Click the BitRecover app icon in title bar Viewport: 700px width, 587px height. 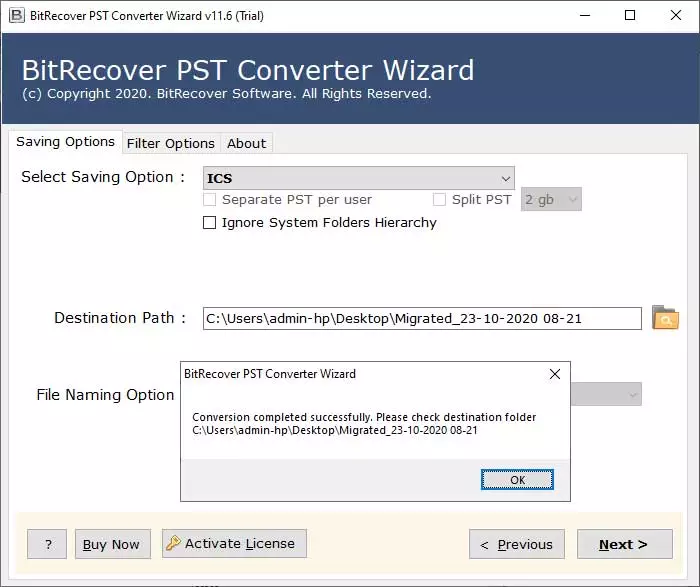(17, 15)
